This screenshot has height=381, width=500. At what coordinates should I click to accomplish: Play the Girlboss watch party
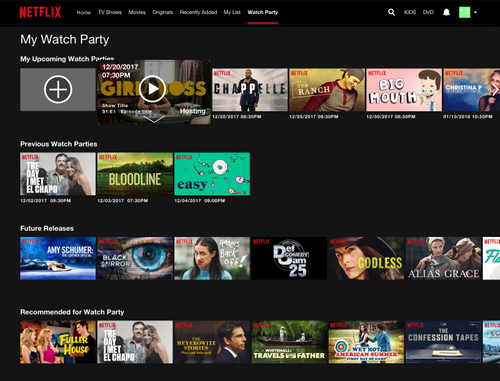pyautogui.click(x=152, y=89)
